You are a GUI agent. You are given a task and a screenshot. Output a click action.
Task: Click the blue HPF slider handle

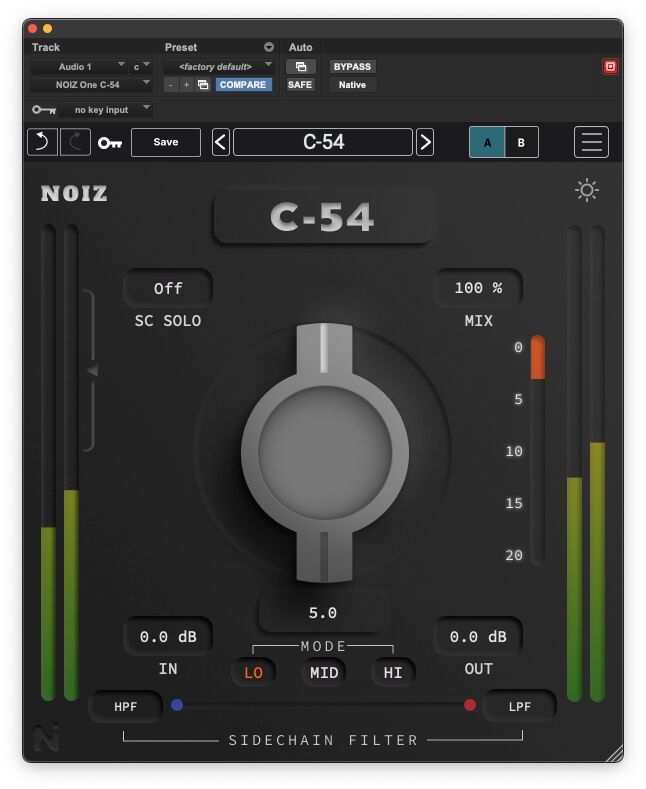tap(177, 705)
